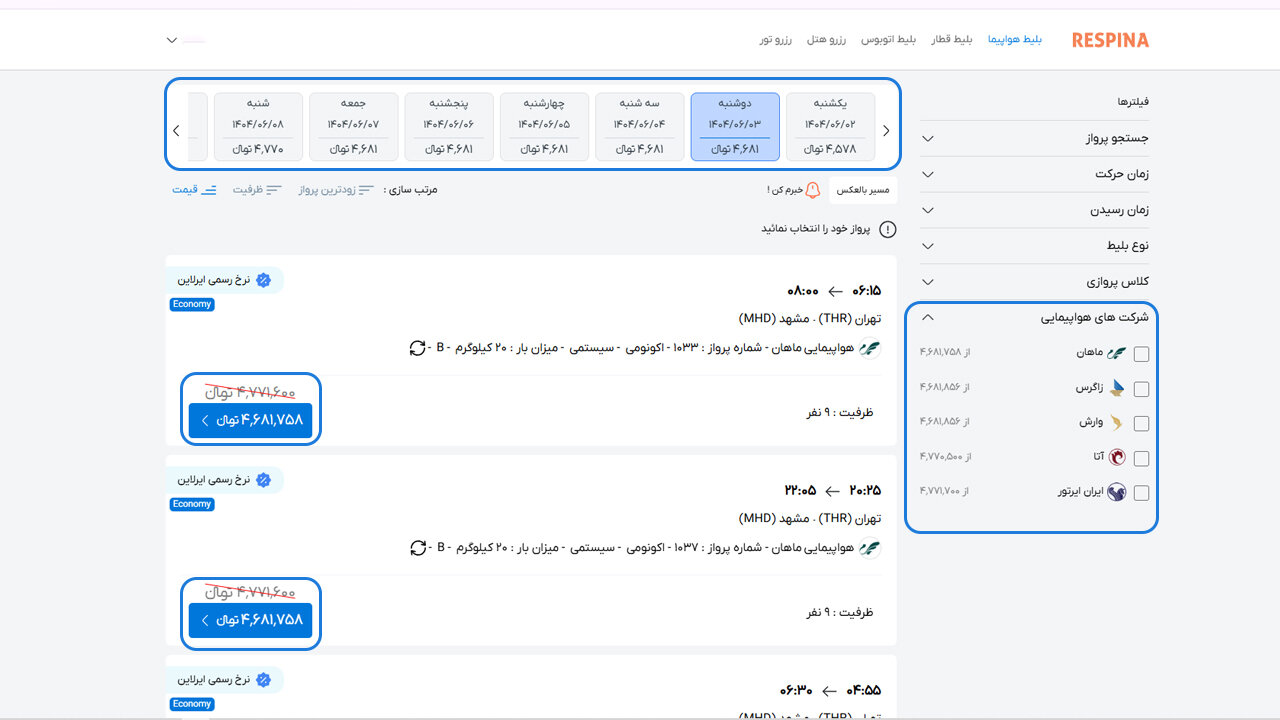Click the زاگرس airline bird logo
The image size is (1280, 720).
(x=1117, y=388)
